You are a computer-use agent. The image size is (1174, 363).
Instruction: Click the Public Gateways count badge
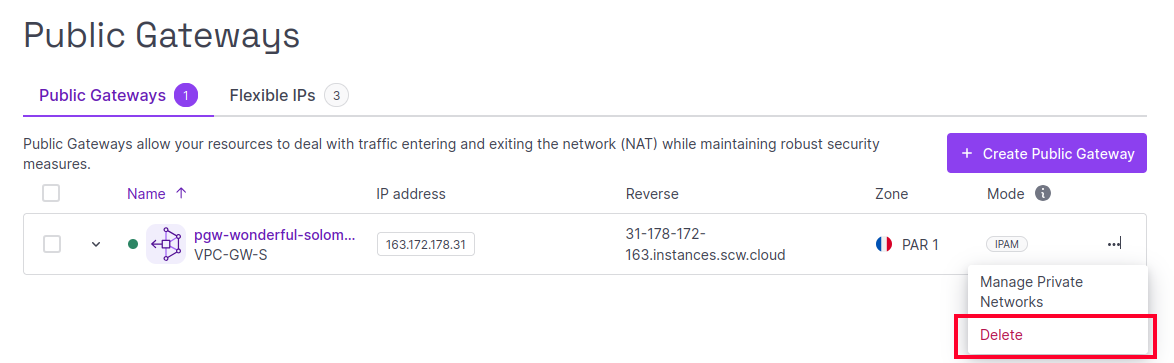click(x=186, y=96)
